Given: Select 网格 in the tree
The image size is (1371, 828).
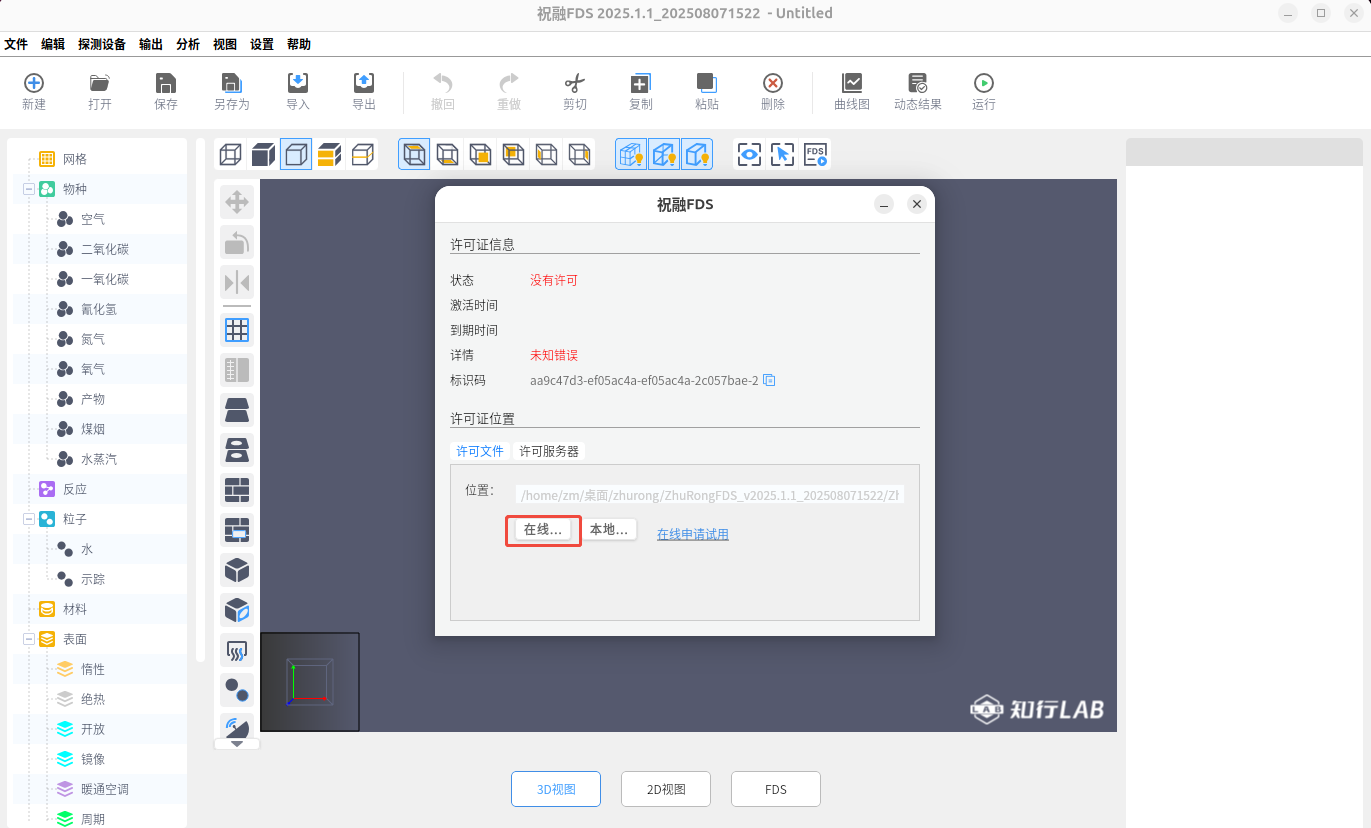Looking at the screenshot, I should (75, 159).
